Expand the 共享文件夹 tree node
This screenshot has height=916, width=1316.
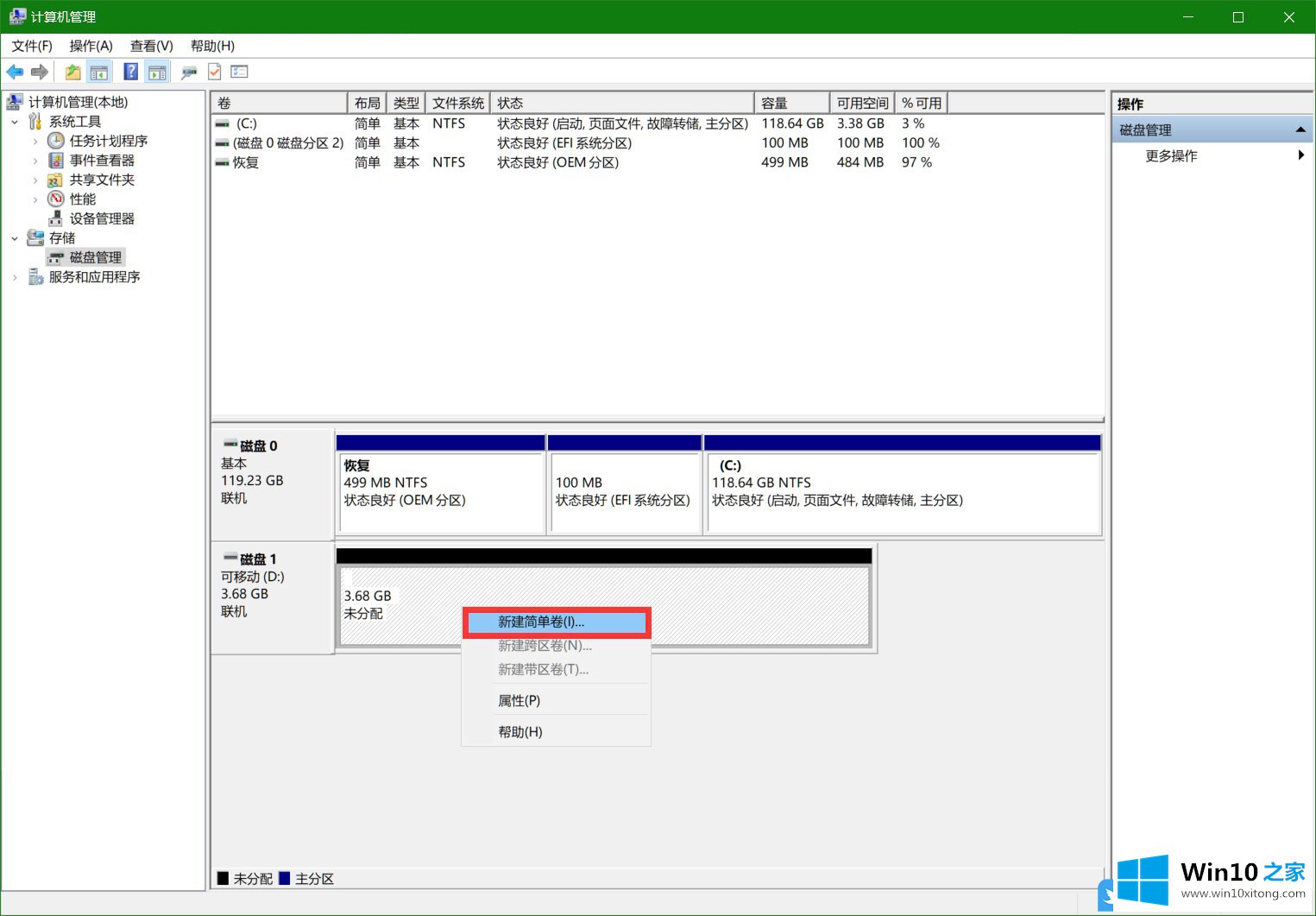pyautogui.click(x=35, y=180)
